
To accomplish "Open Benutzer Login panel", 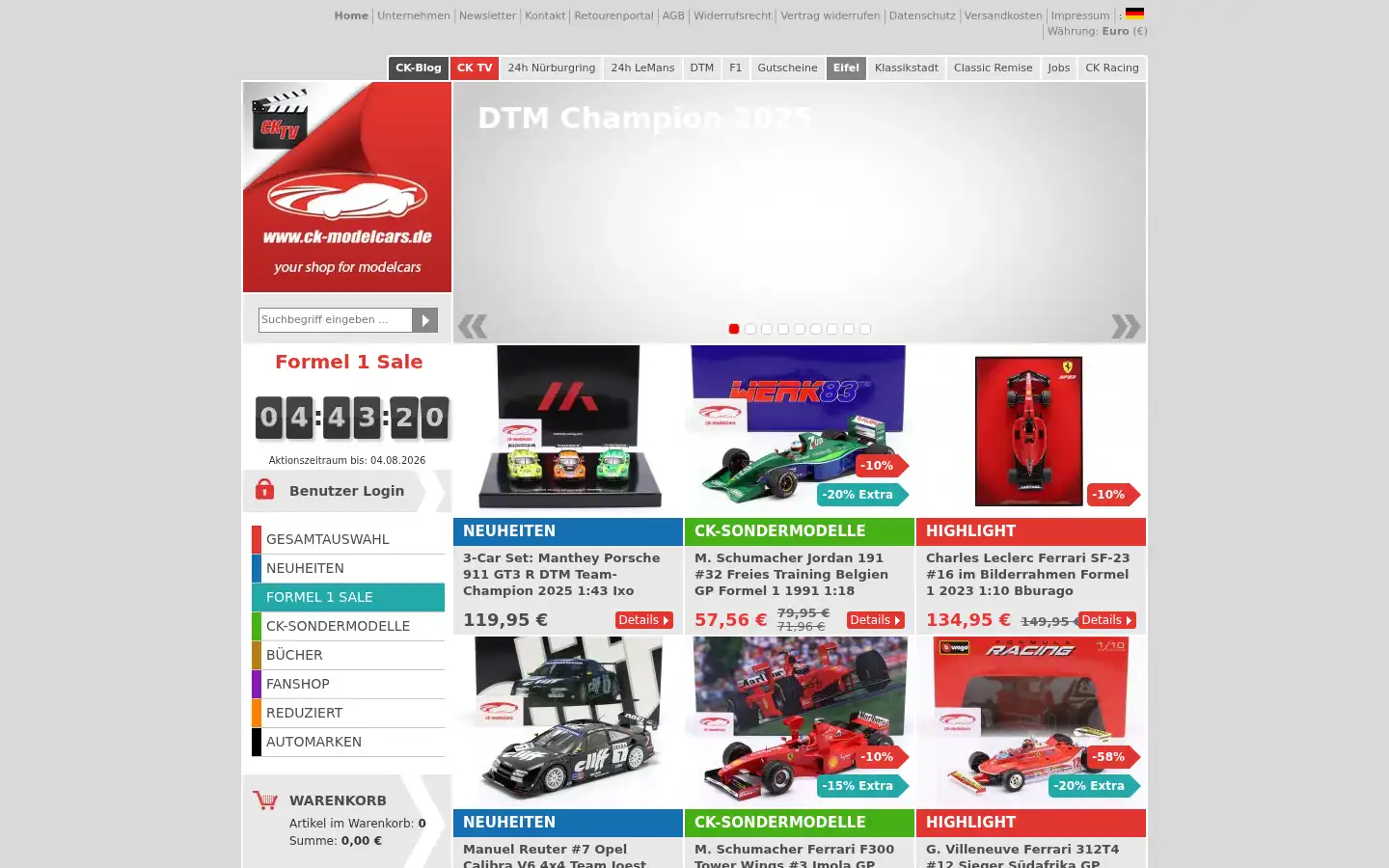I will tap(346, 491).
